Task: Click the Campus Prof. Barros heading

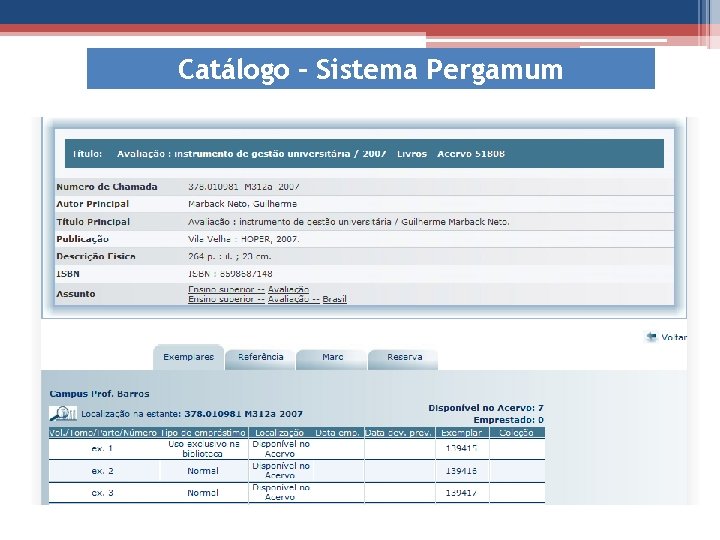Action: [99, 394]
